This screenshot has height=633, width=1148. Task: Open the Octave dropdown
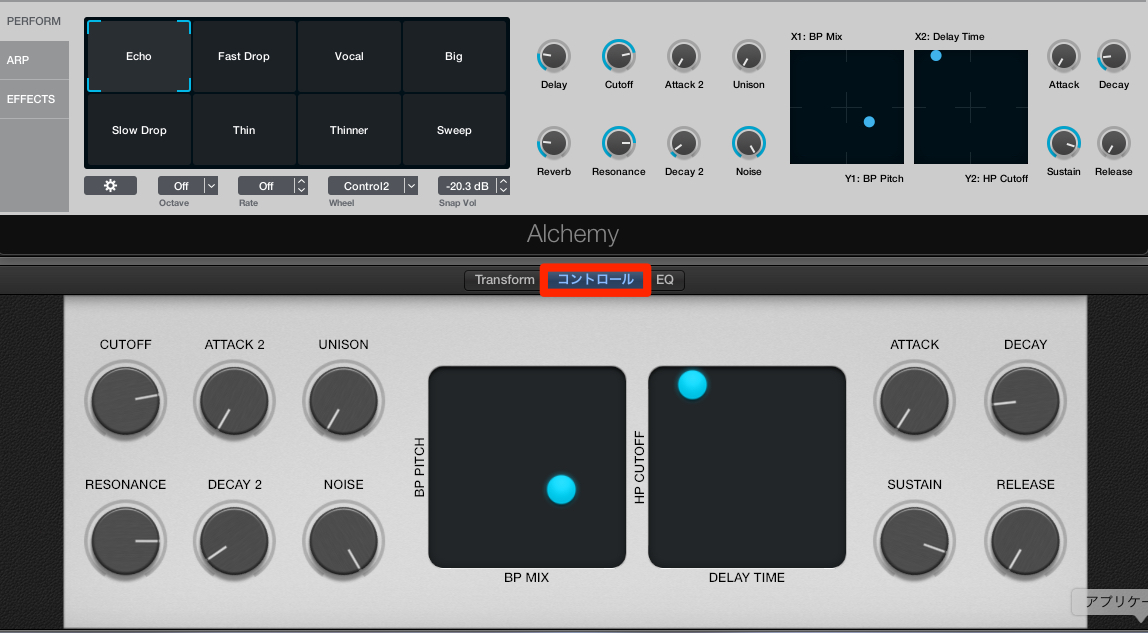[188, 186]
